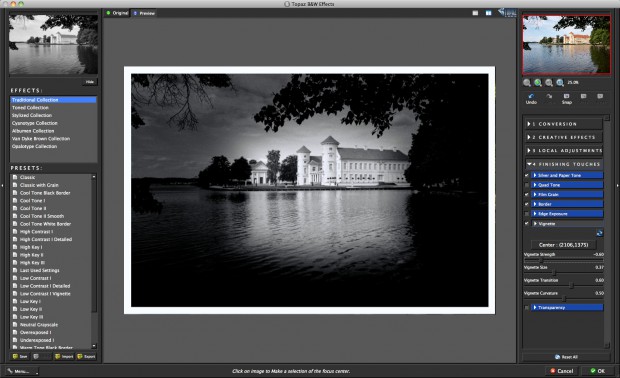Click the right panel collapse arrow
This screenshot has height=378, width=620.
[x=617, y=185]
